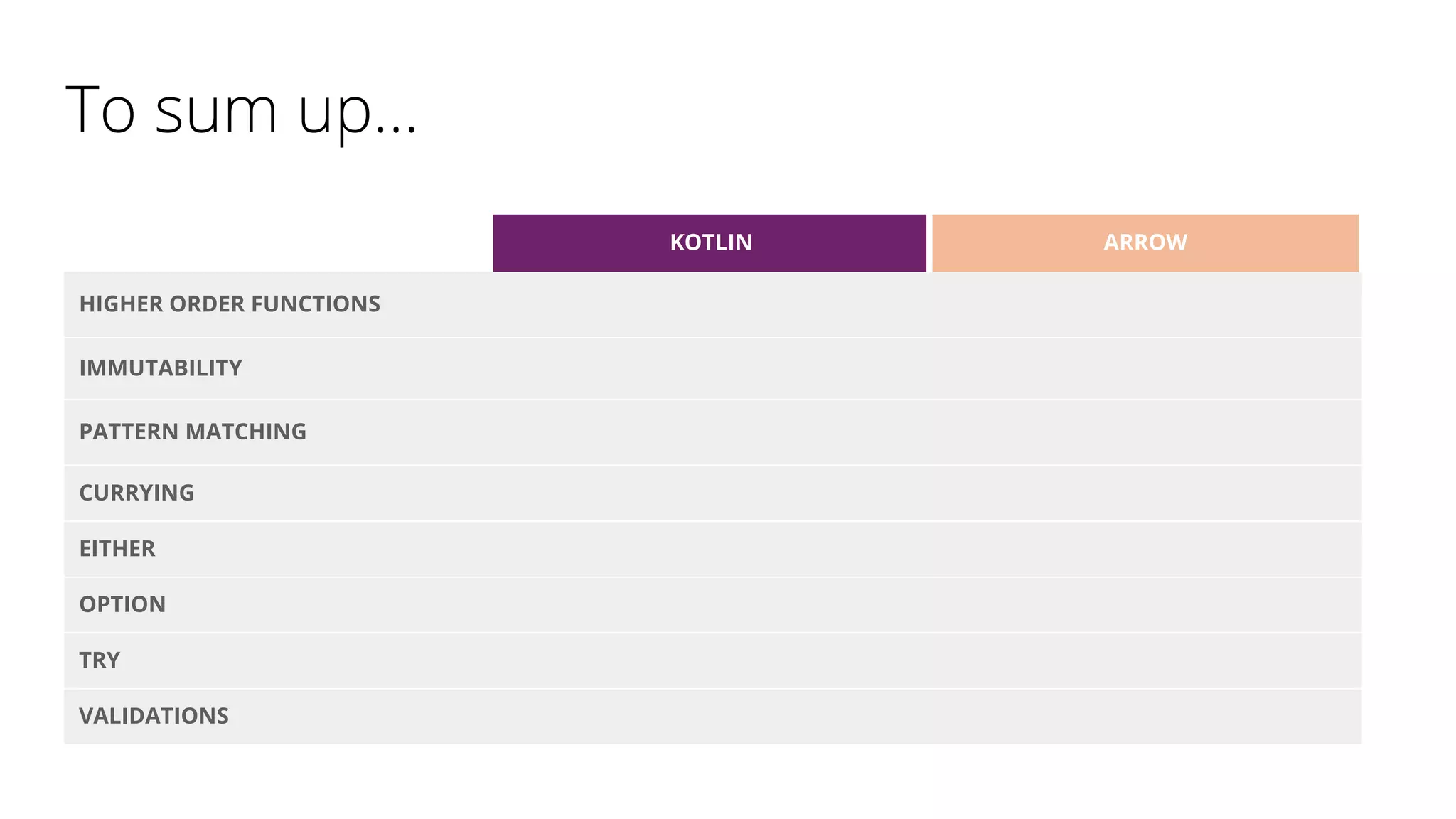
Task: Select the CURRYING row label
Action: tap(136, 493)
